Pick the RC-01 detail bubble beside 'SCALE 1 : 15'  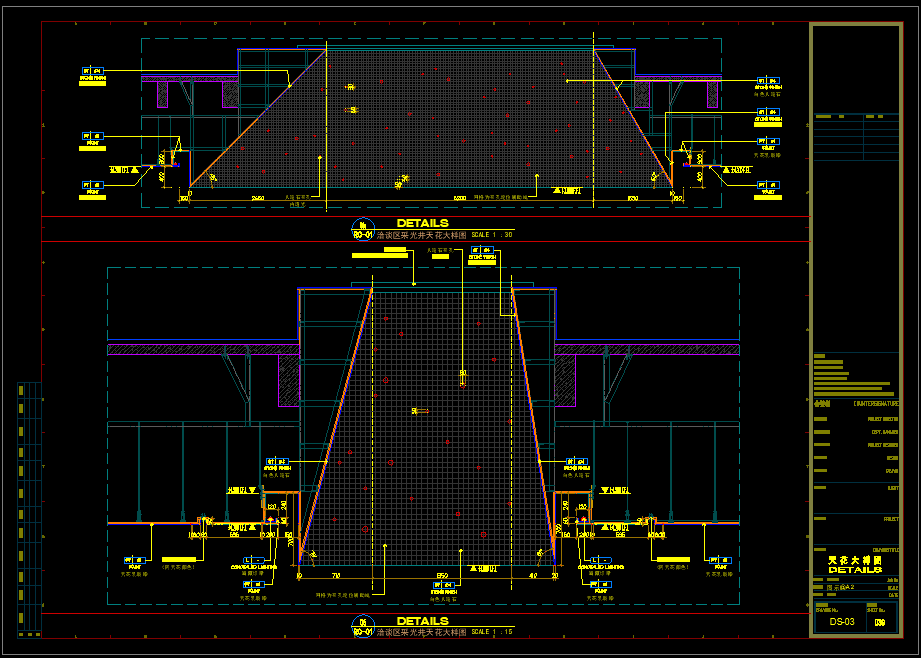pyautogui.click(x=363, y=627)
